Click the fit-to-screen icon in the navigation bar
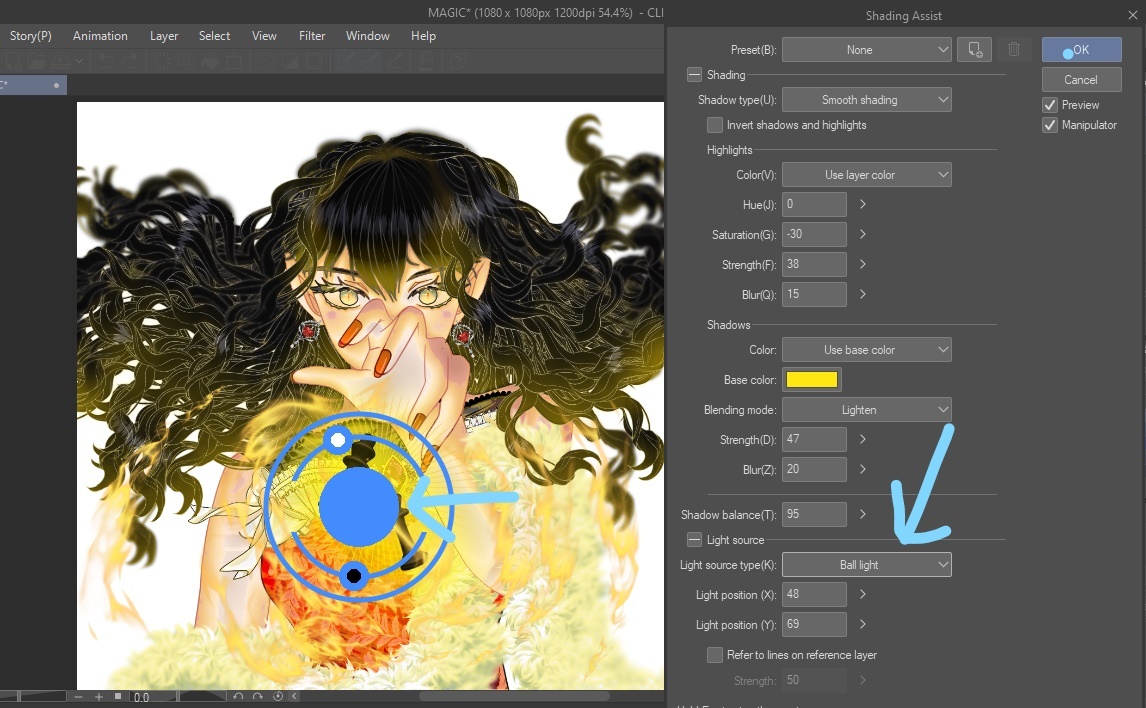The image size is (1146, 708). click(118, 697)
